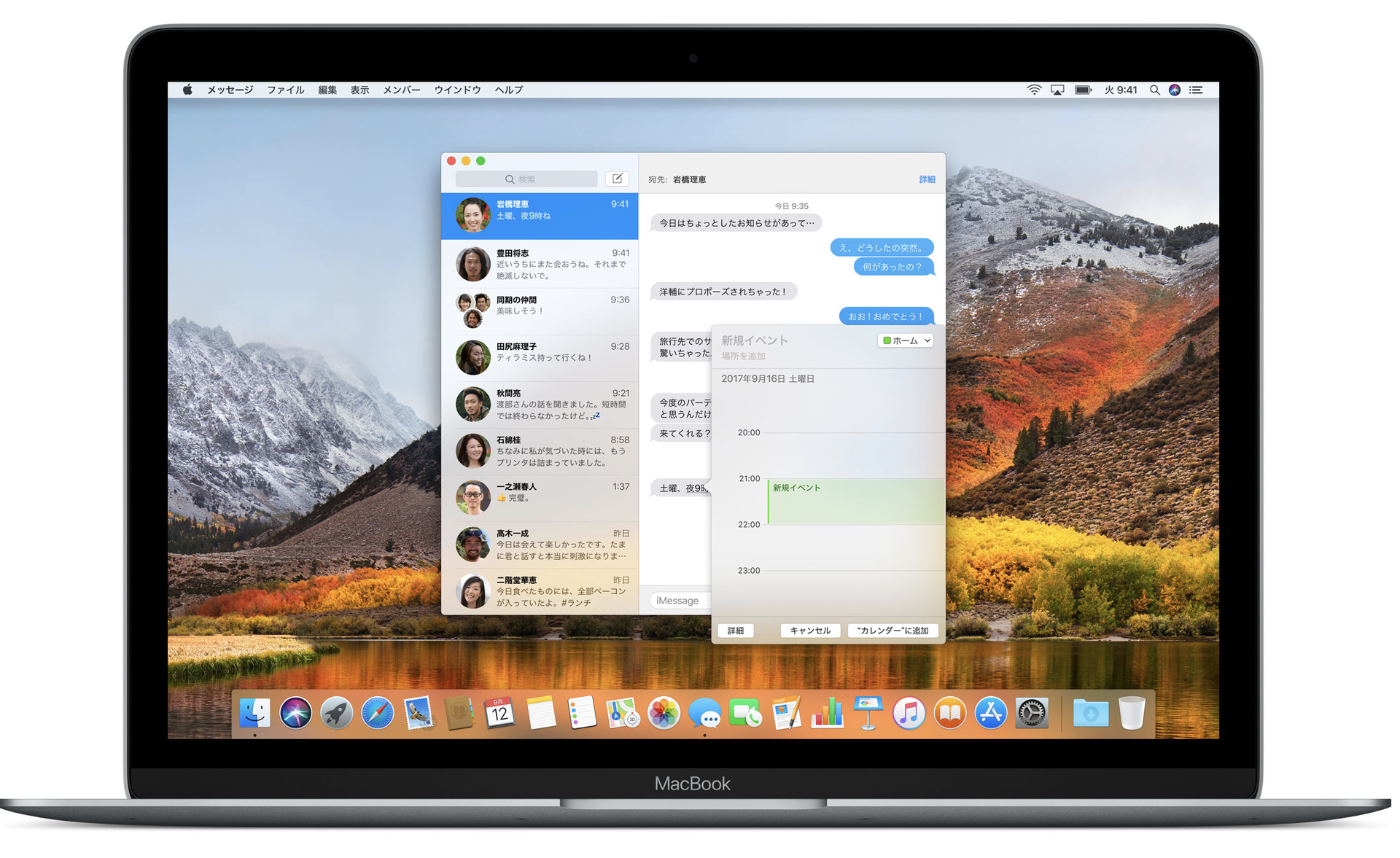This screenshot has height=858, width=1400.
Task: Open 編集 menu
Action: [327, 90]
